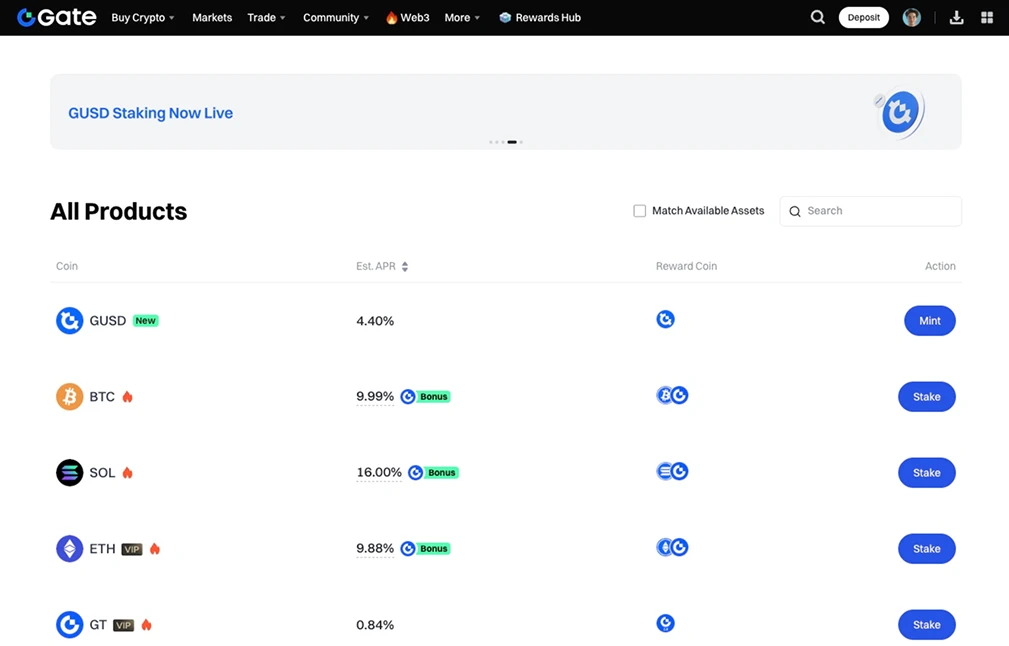Click GUSD reward coin icon

(x=665, y=319)
